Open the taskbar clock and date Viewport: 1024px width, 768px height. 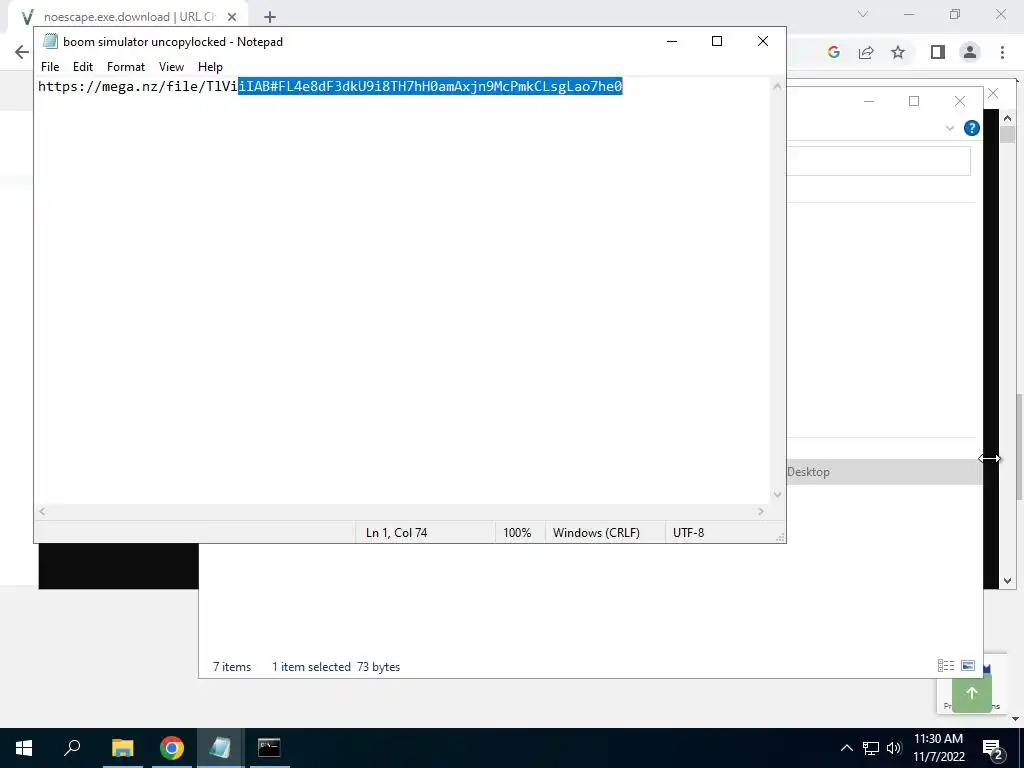tap(938, 748)
